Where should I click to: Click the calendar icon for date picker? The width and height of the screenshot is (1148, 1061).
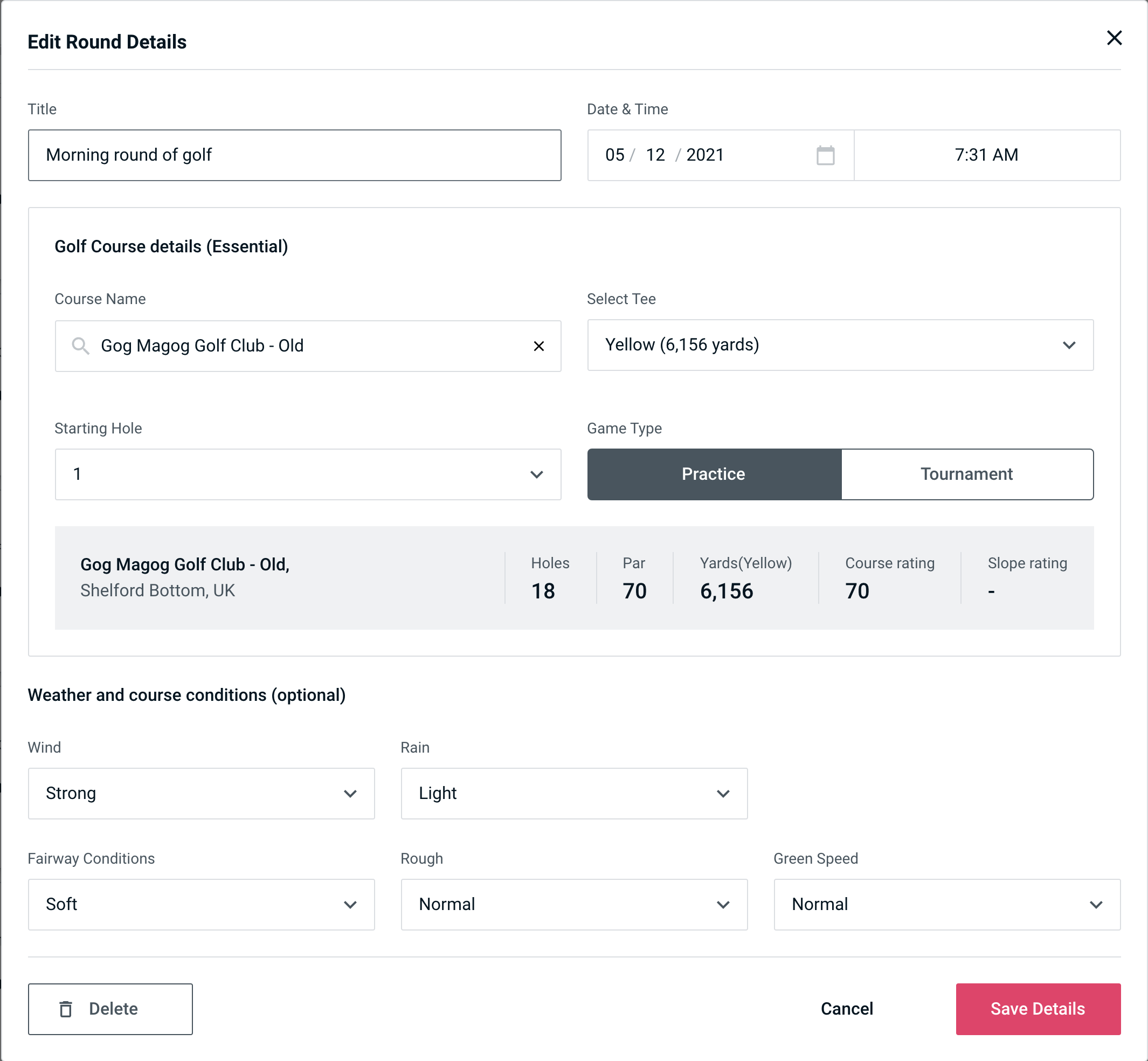click(825, 155)
